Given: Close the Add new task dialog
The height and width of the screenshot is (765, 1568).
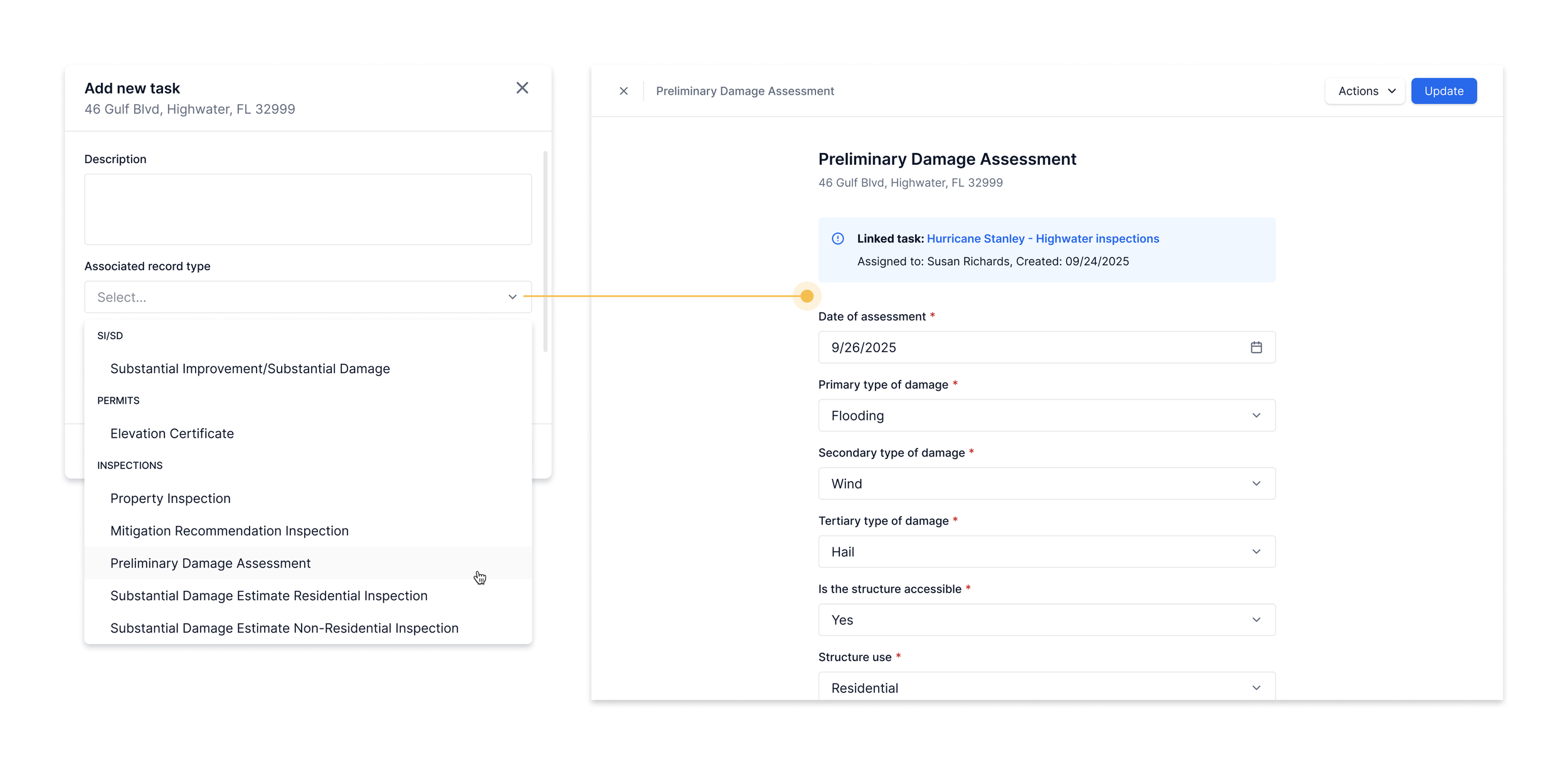Looking at the screenshot, I should (x=522, y=88).
